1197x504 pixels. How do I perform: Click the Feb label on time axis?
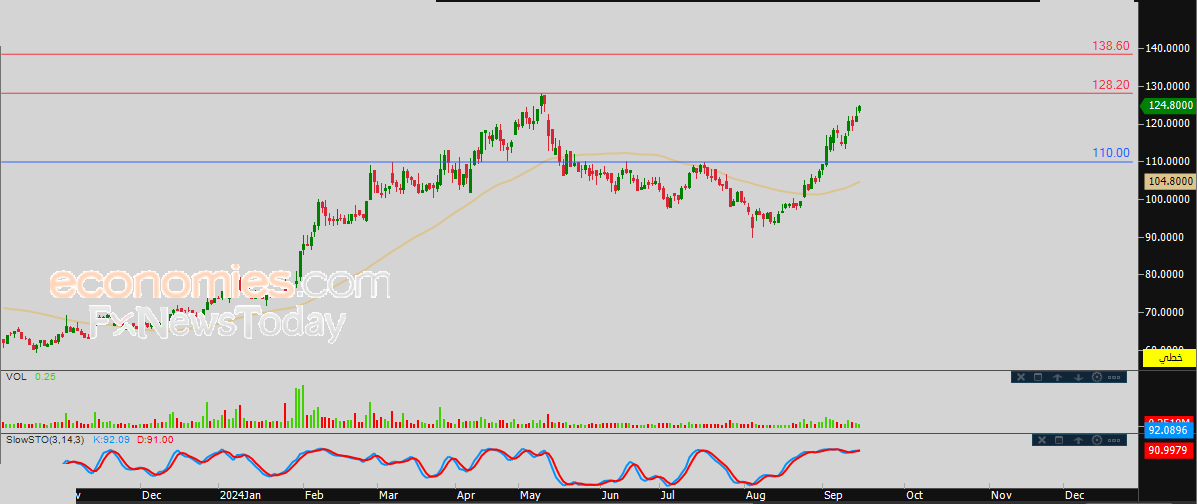313,495
